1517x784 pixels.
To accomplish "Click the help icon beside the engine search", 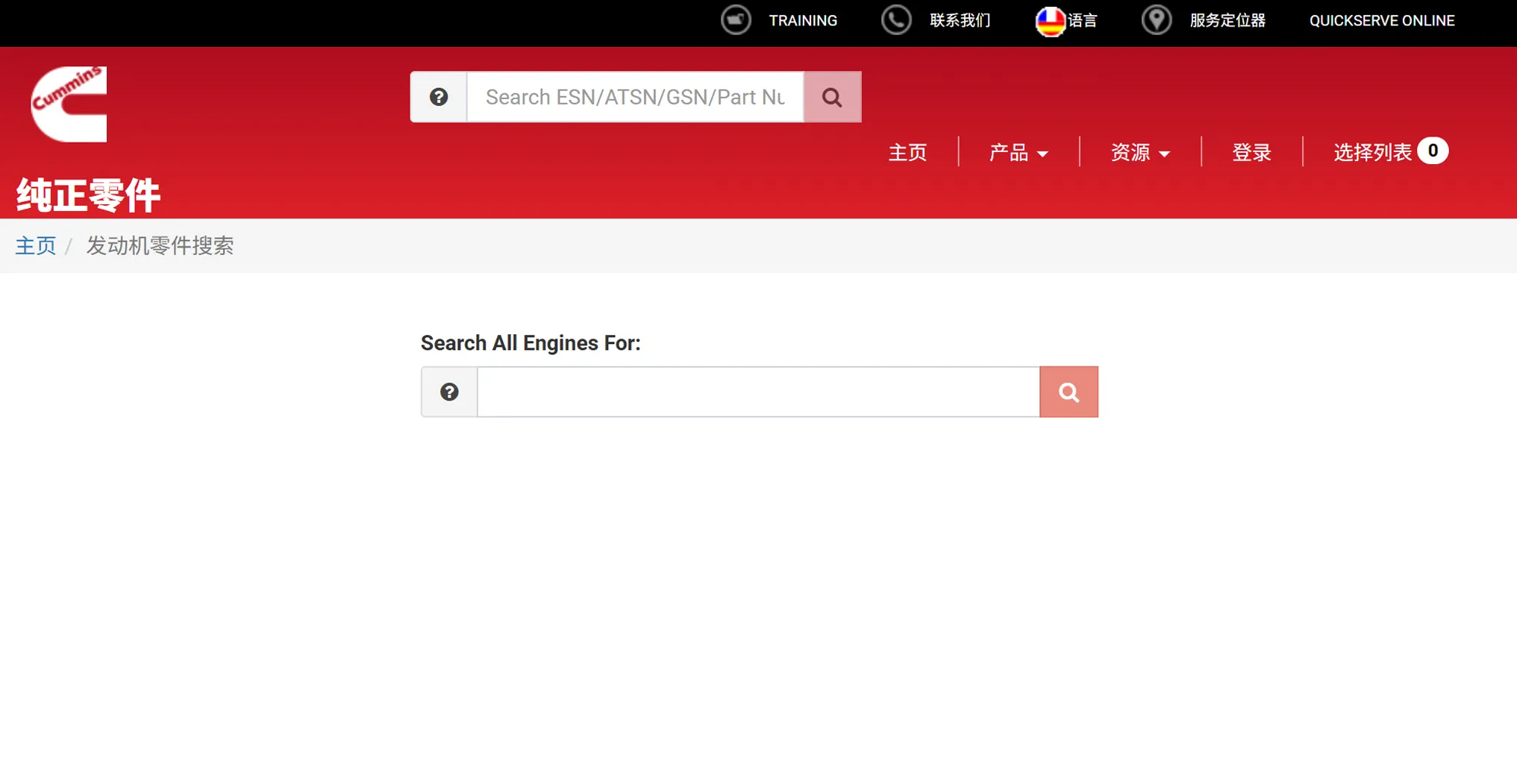I will 449,392.
